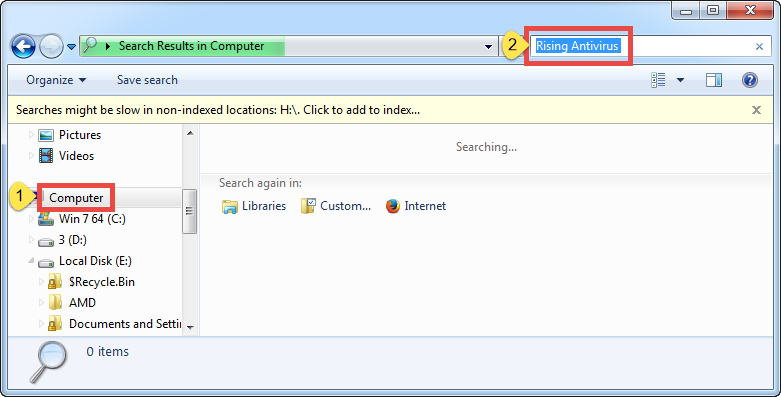Expand the $Recycle.Bin node

[41, 281]
